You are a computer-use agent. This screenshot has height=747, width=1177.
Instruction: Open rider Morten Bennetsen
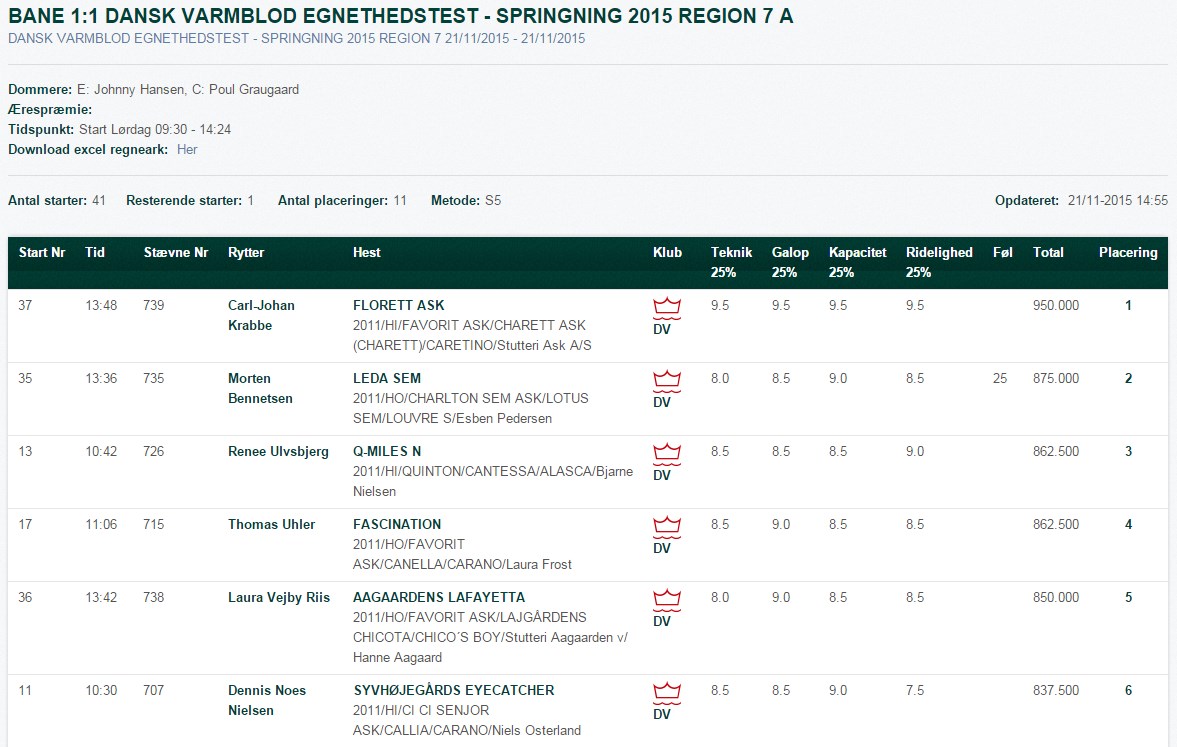[260, 388]
